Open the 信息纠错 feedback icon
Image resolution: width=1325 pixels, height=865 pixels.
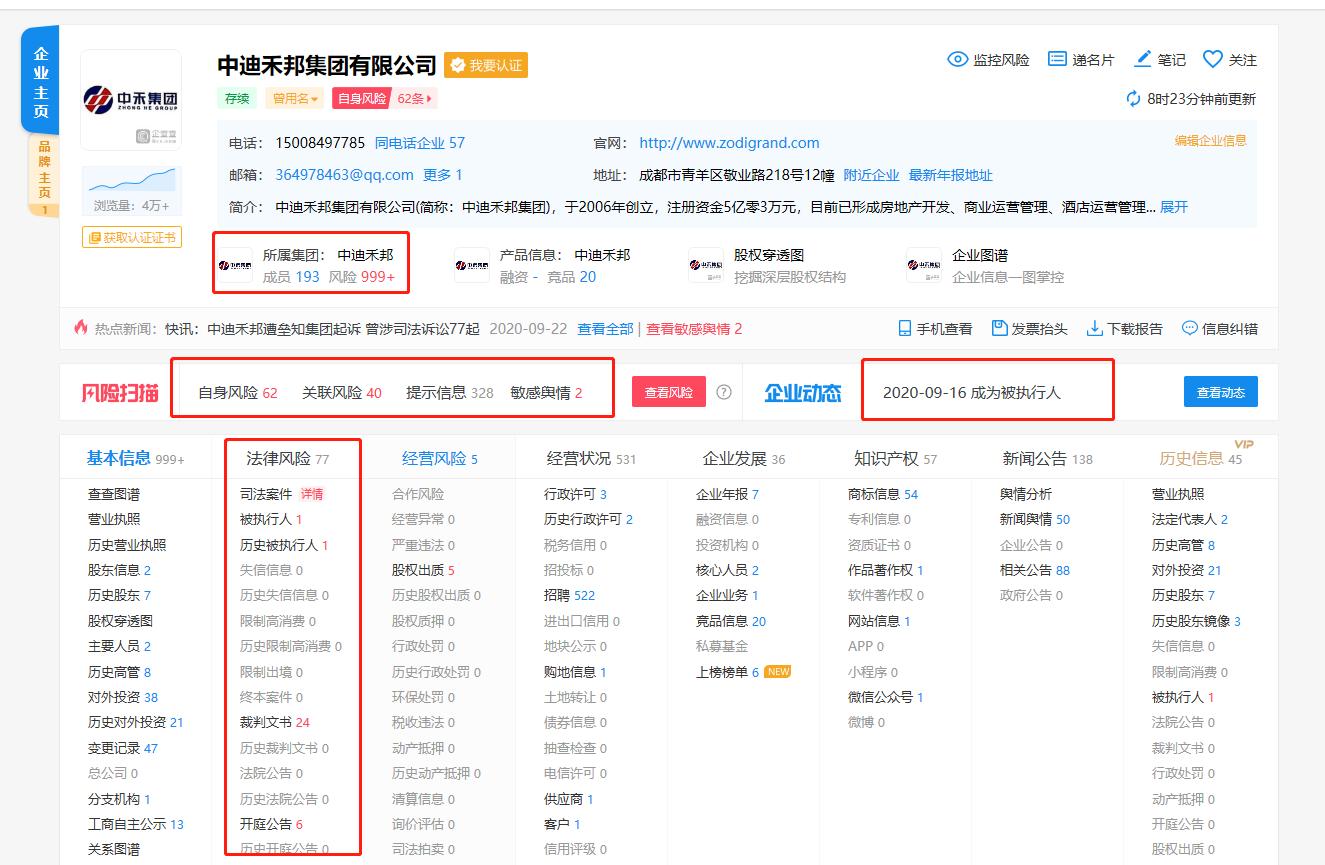pos(1189,328)
